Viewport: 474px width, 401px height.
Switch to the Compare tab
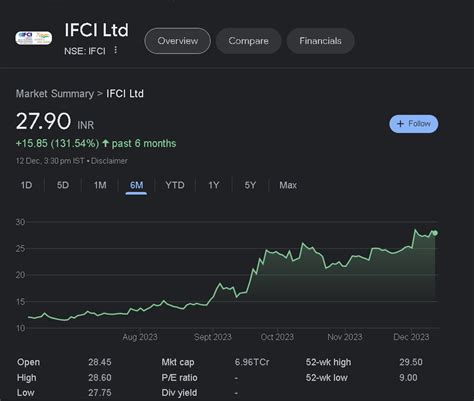coord(248,41)
